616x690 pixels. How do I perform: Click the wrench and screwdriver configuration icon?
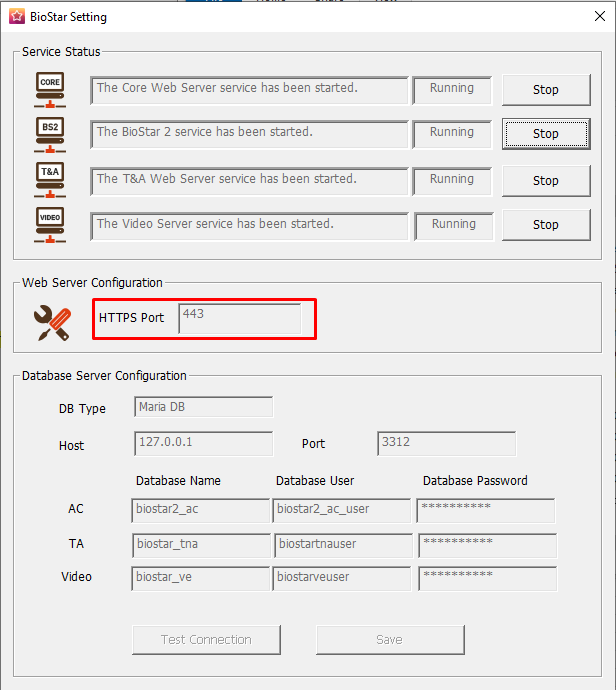(51, 320)
